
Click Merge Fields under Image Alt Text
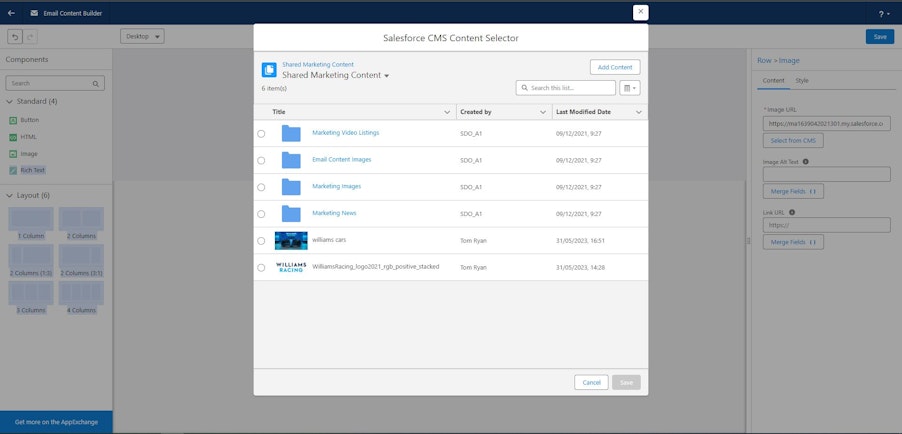[x=793, y=191]
